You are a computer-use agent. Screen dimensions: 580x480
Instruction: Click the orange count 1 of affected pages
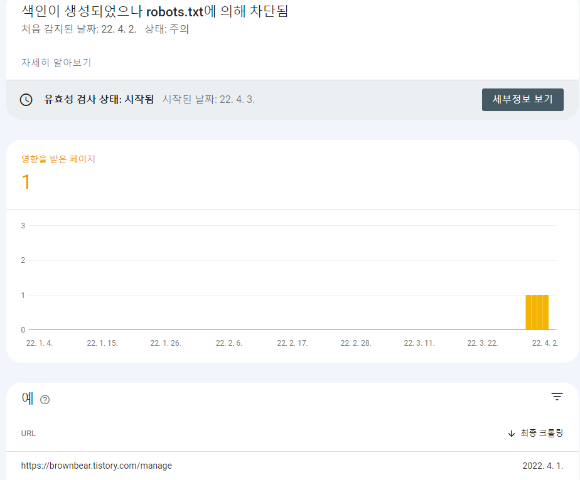pyautogui.click(x=26, y=182)
